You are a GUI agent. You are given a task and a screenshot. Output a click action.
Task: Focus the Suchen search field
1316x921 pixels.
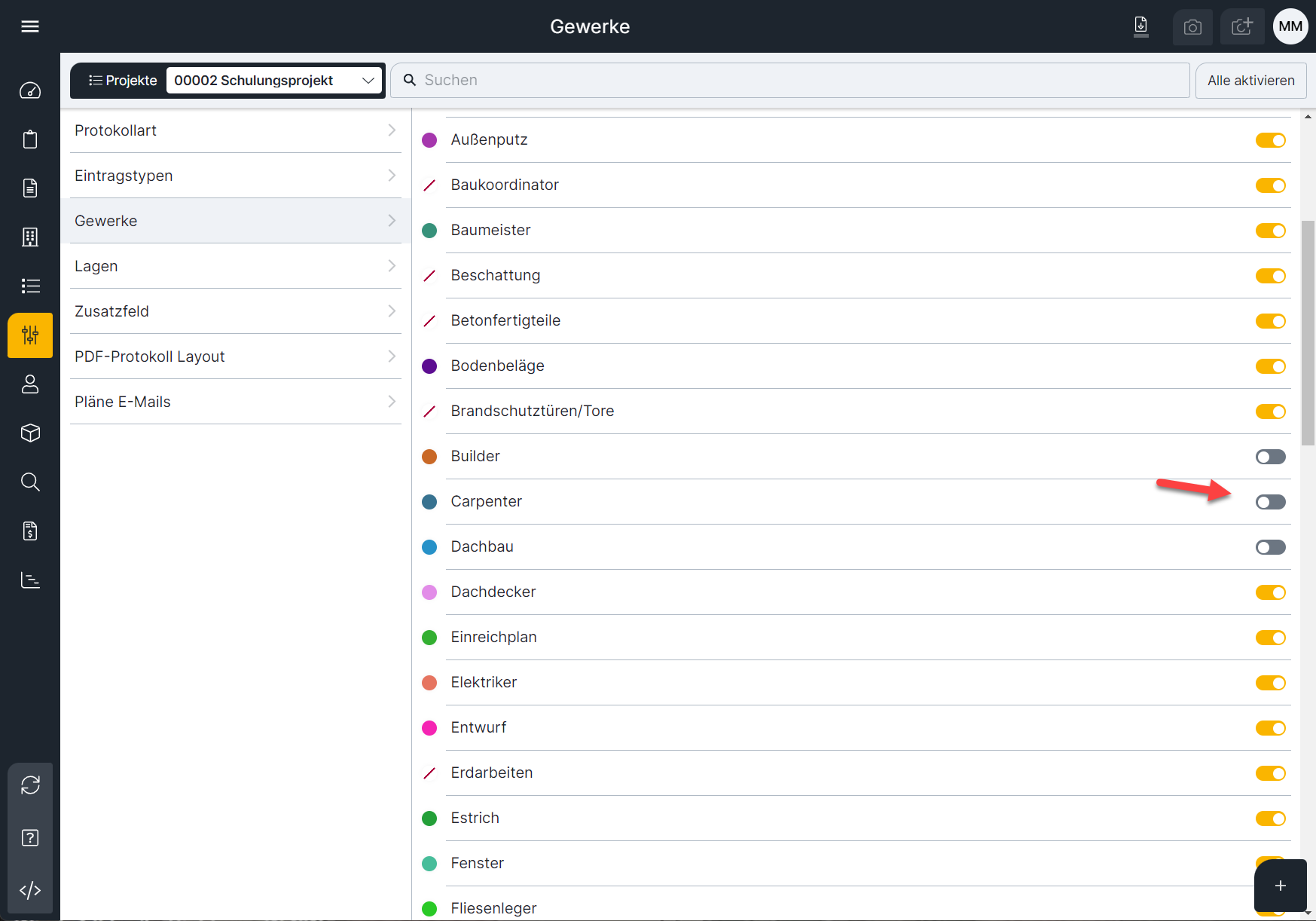point(790,81)
